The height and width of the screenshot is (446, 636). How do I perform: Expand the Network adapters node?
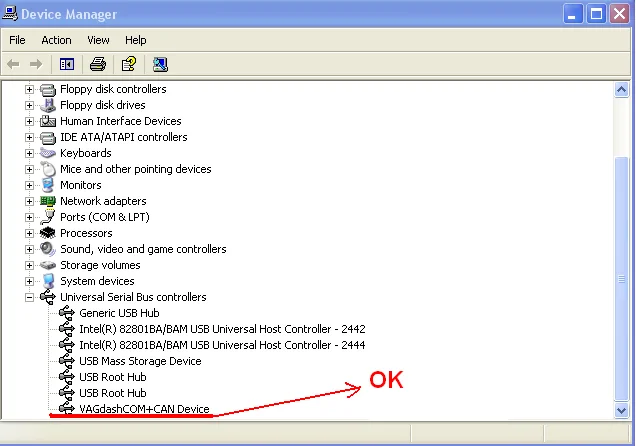click(29, 201)
